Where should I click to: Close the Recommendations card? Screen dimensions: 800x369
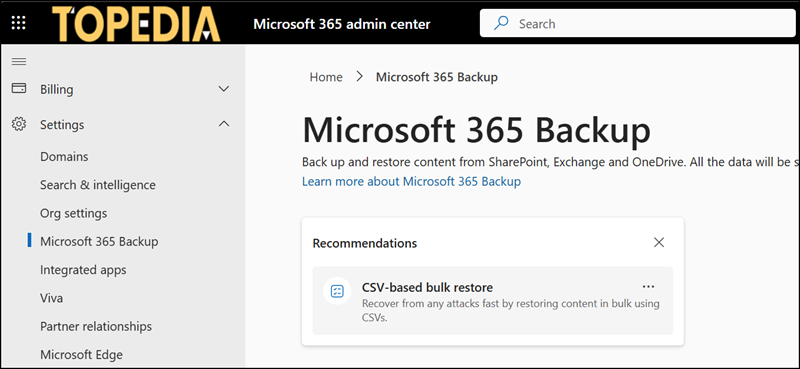(659, 243)
